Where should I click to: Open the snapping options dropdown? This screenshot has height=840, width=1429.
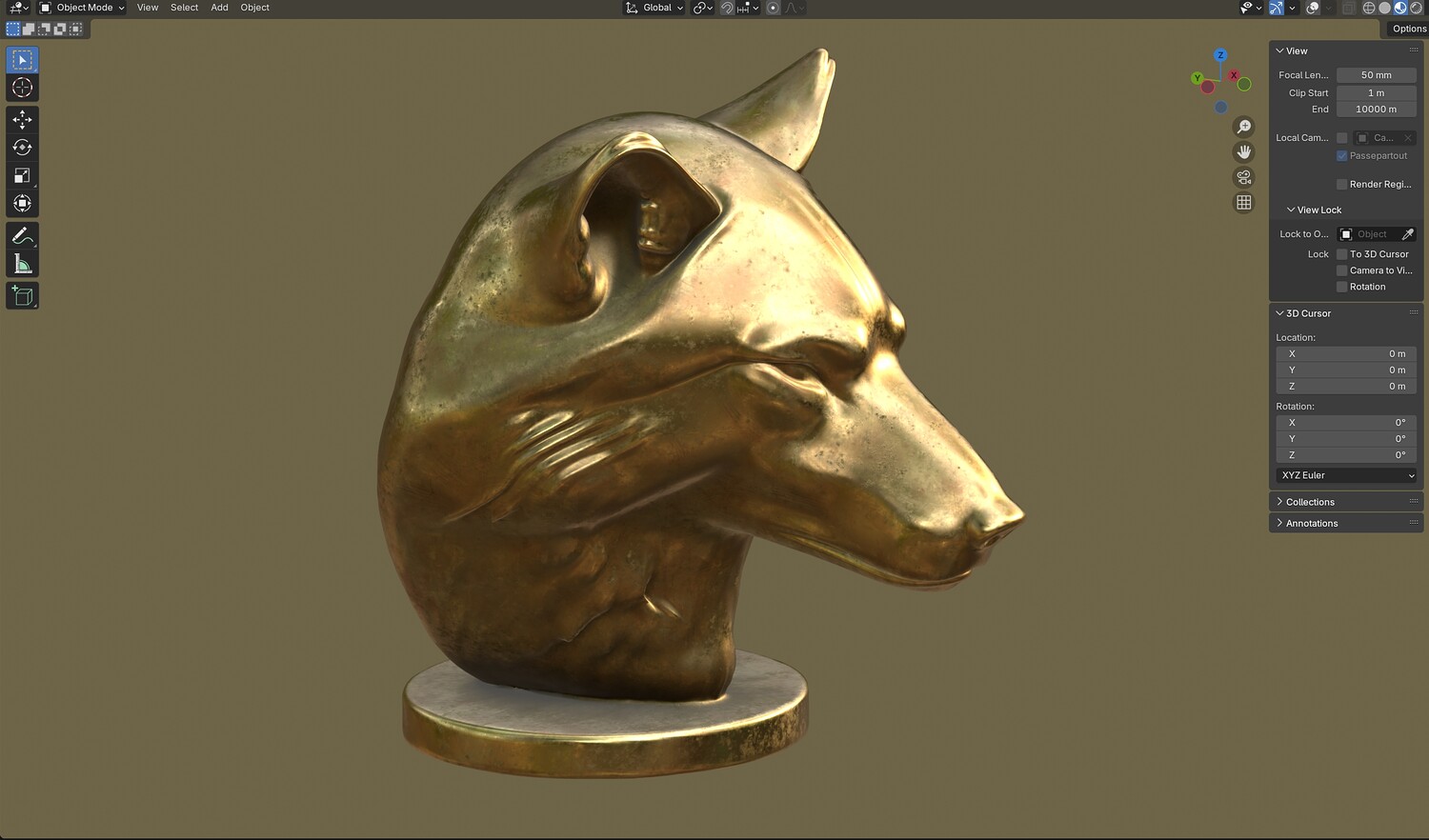click(x=749, y=8)
